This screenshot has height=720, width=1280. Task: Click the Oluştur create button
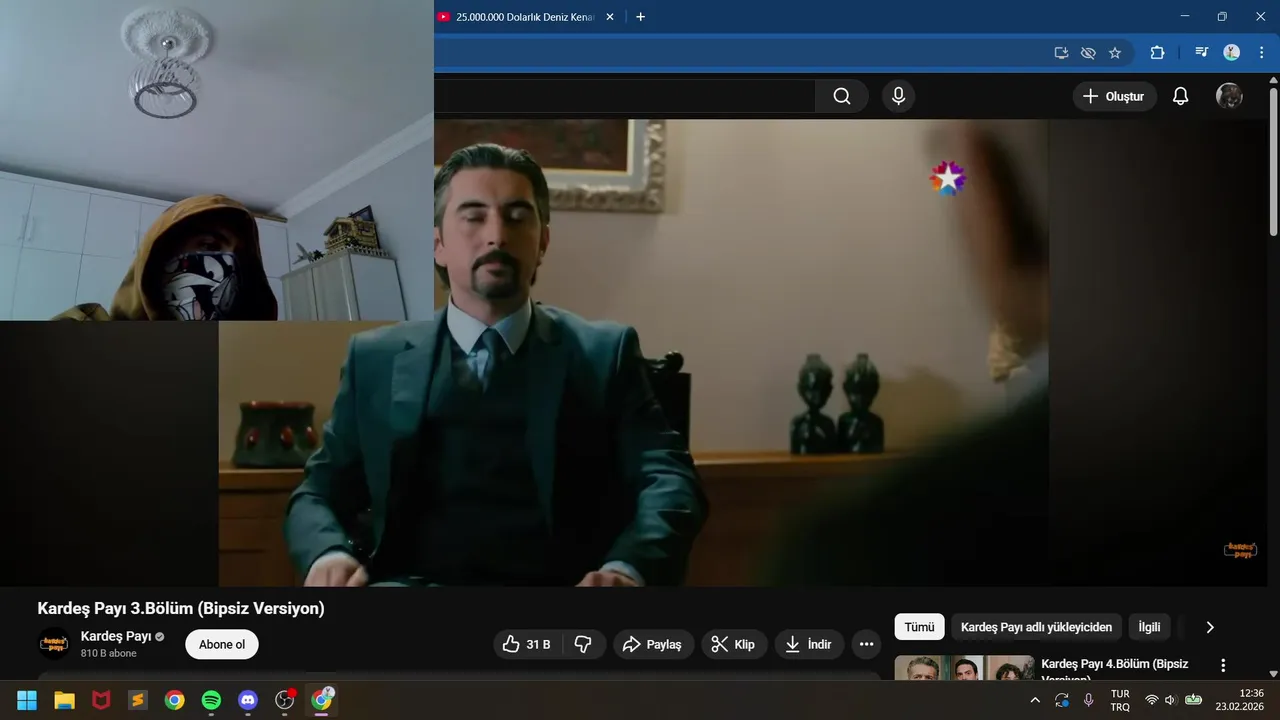[1115, 96]
